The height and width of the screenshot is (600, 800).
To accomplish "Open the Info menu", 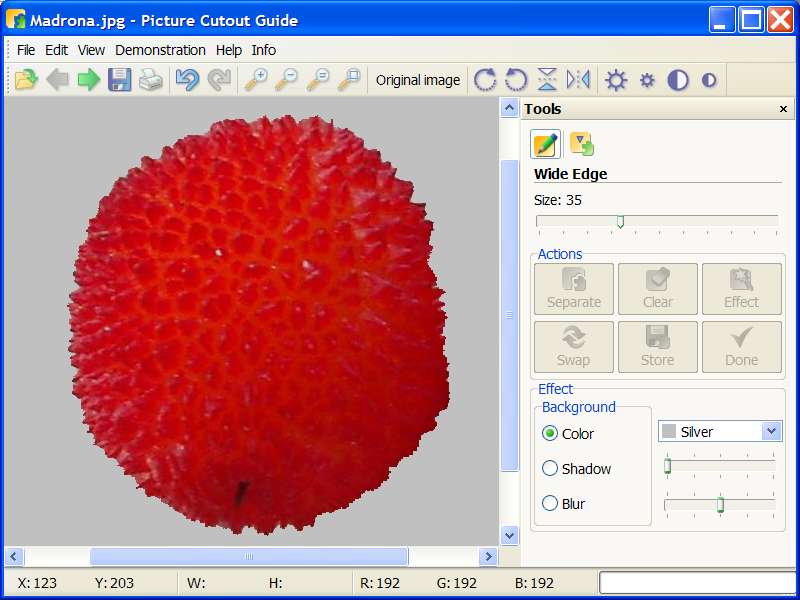I will pos(263,50).
